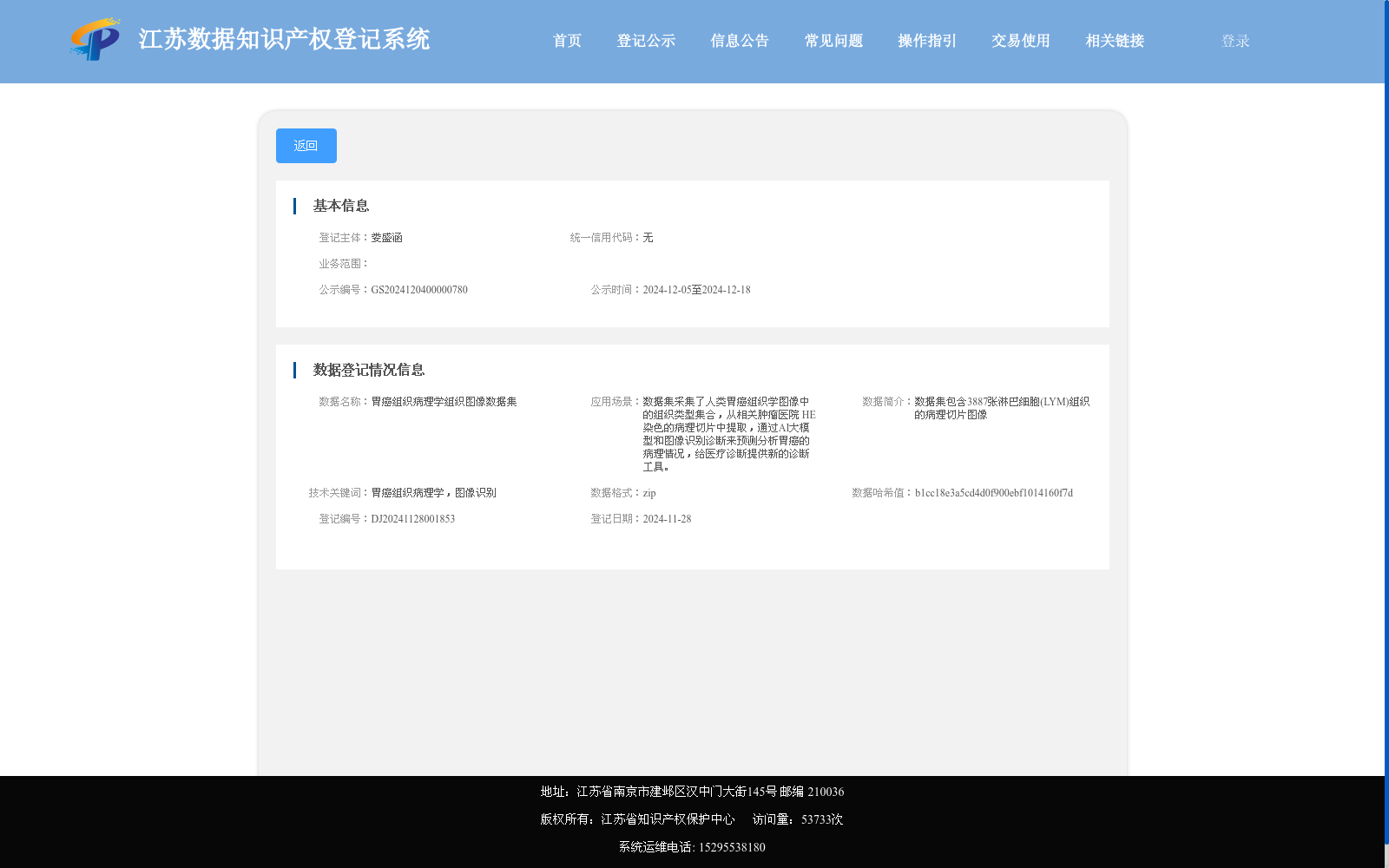Click the hash value starting b1cc18e3
The width and height of the screenshot is (1389, 868).
coord(994,493)
